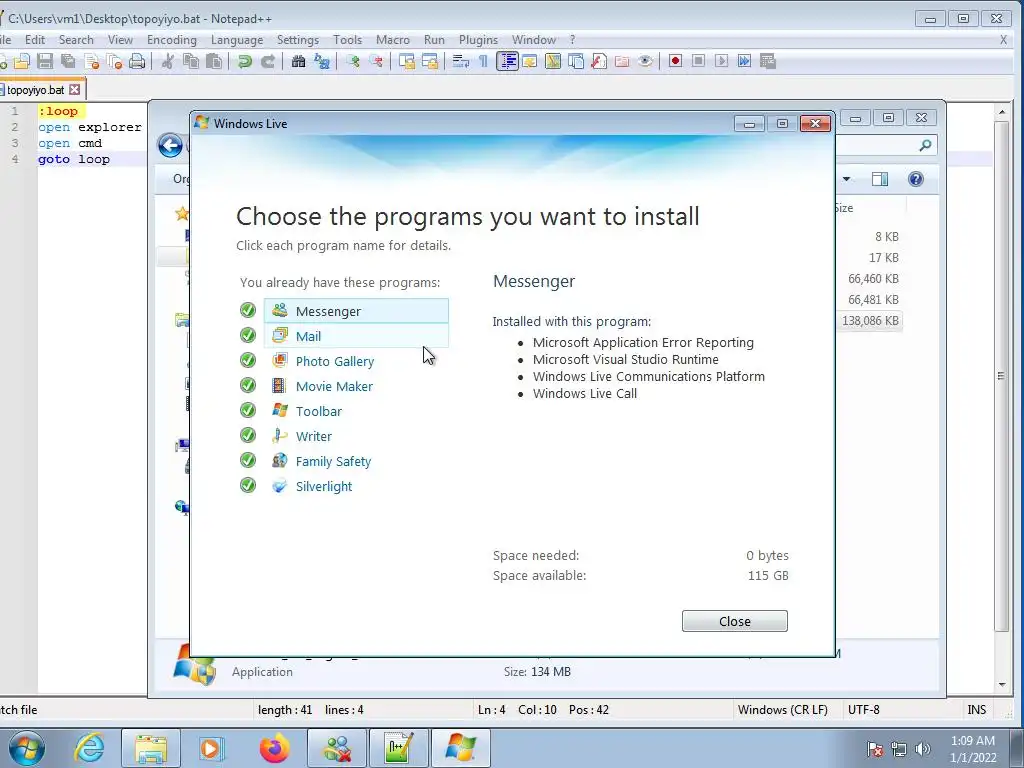Toggle word wrap in Notepad++ toolbar
The height and width of the screenshot is (768, 1024).
pos(460,61)
